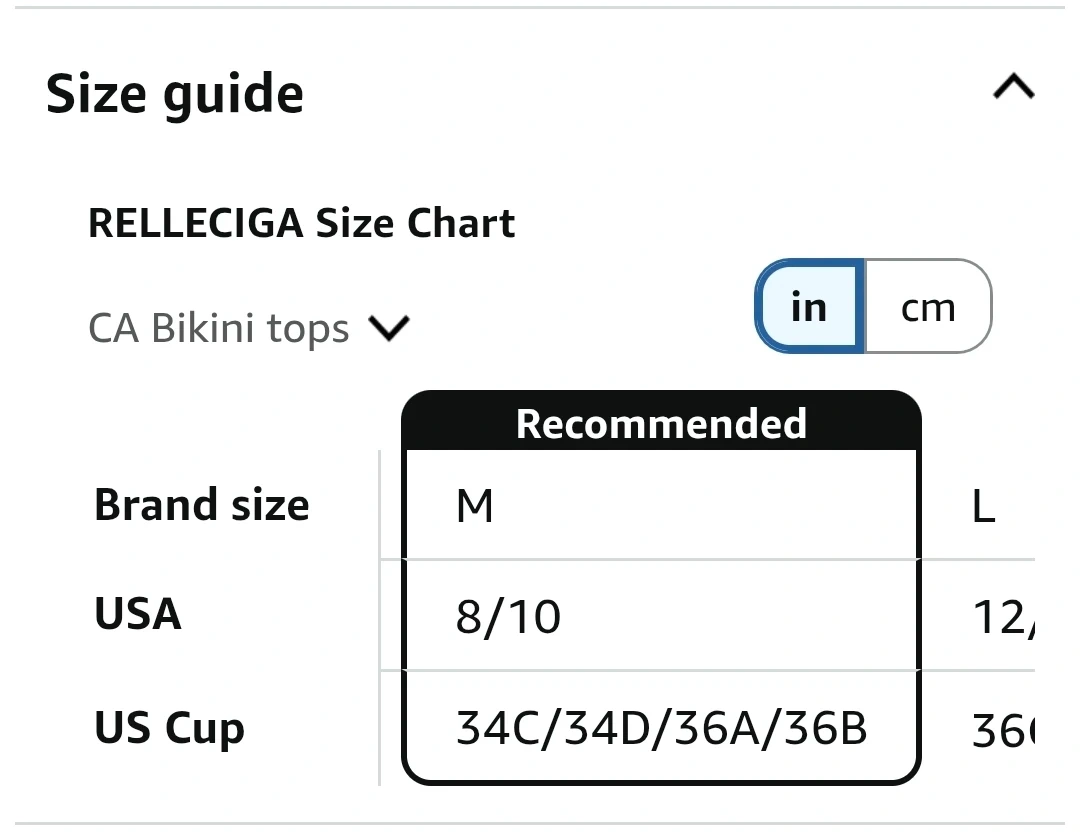Select the USA size cell starting with 12

coord(1000,619)
